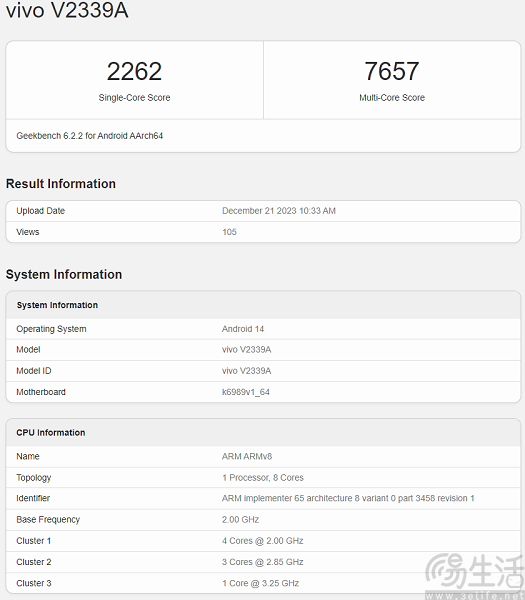Click the 1 Processor, 8 Cores topology value
The image size is (525, 600).
tap(263, 478)
